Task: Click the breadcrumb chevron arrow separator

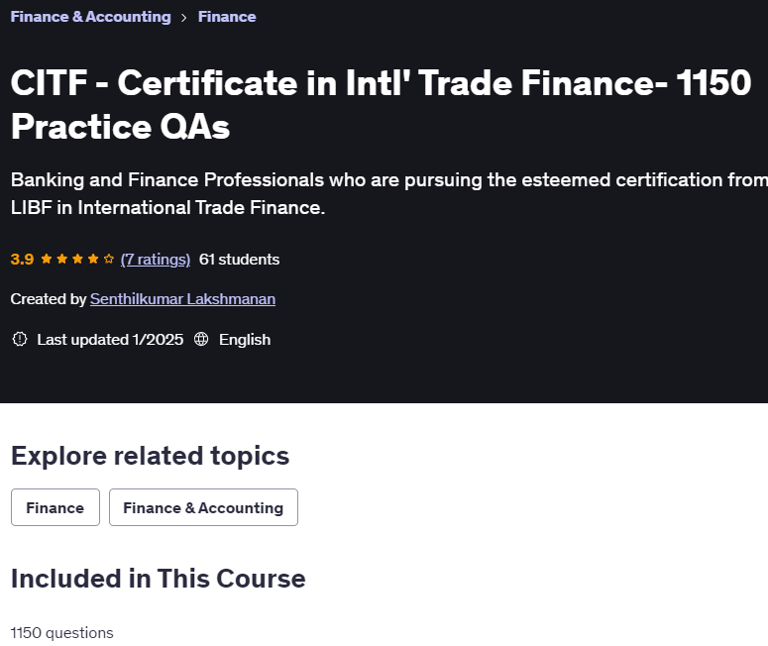Action: (x=184, y=17)
